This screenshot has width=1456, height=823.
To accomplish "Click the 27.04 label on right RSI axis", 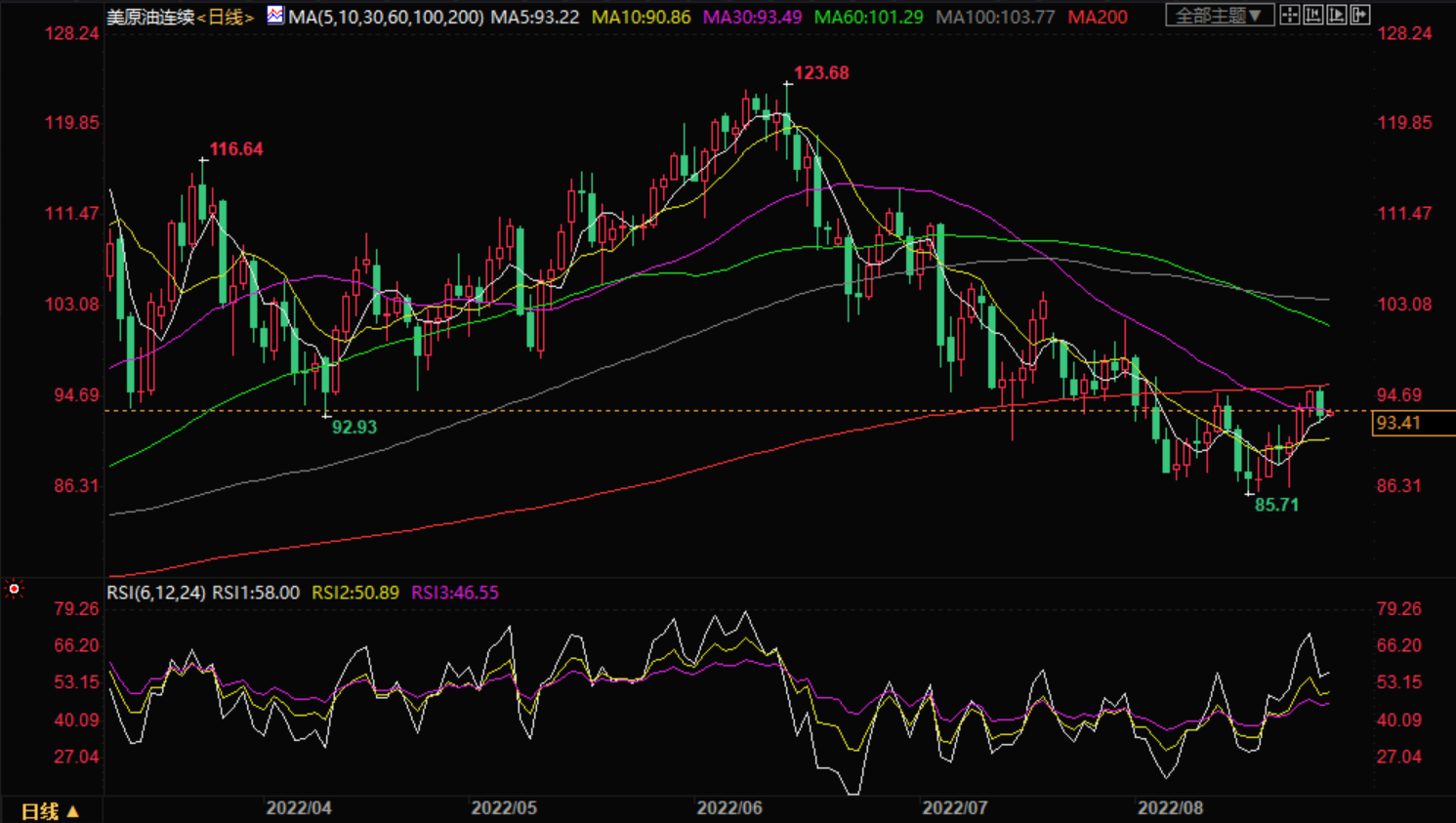I will pos(1399,758).
